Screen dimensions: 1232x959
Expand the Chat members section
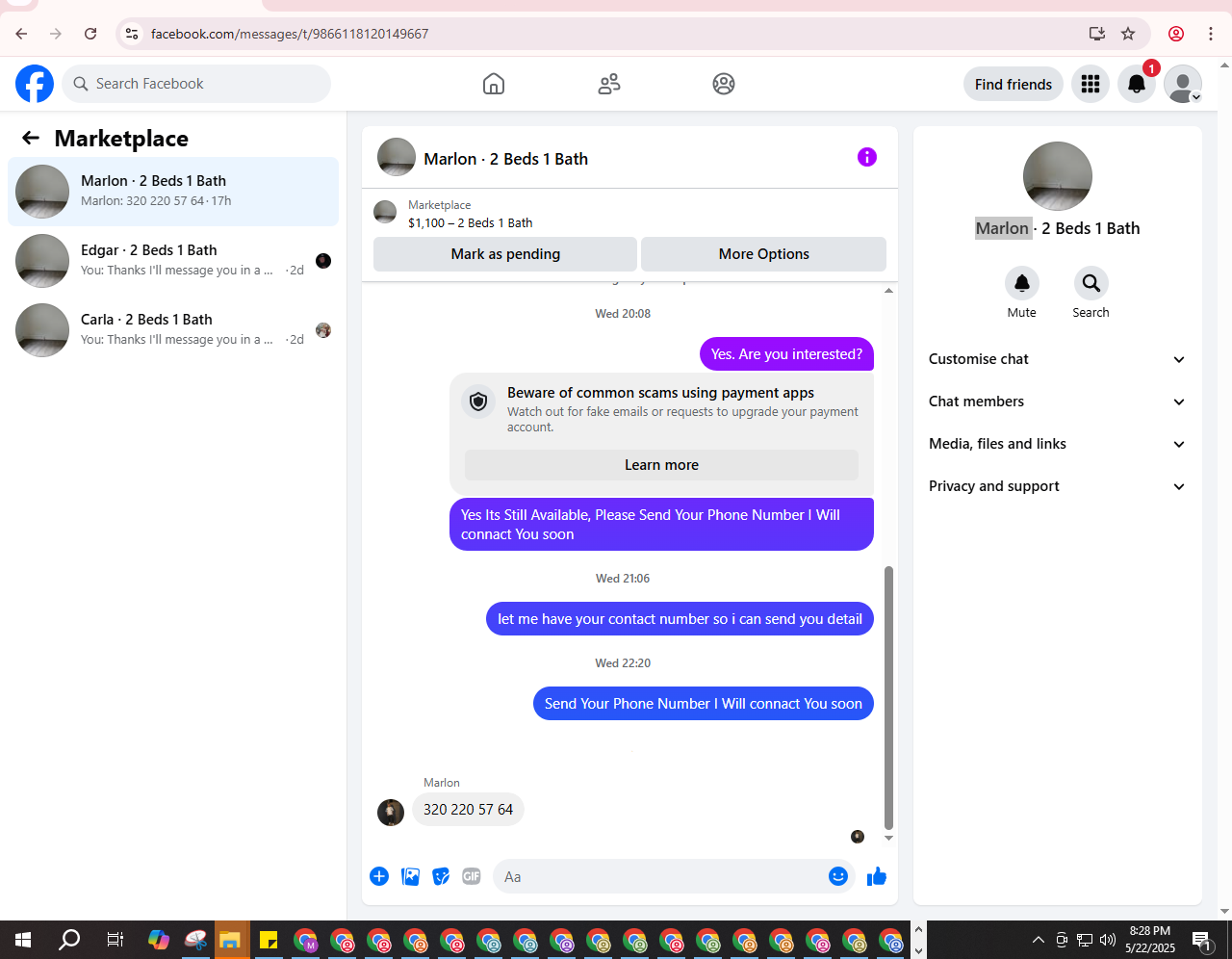click(1058, 402)
